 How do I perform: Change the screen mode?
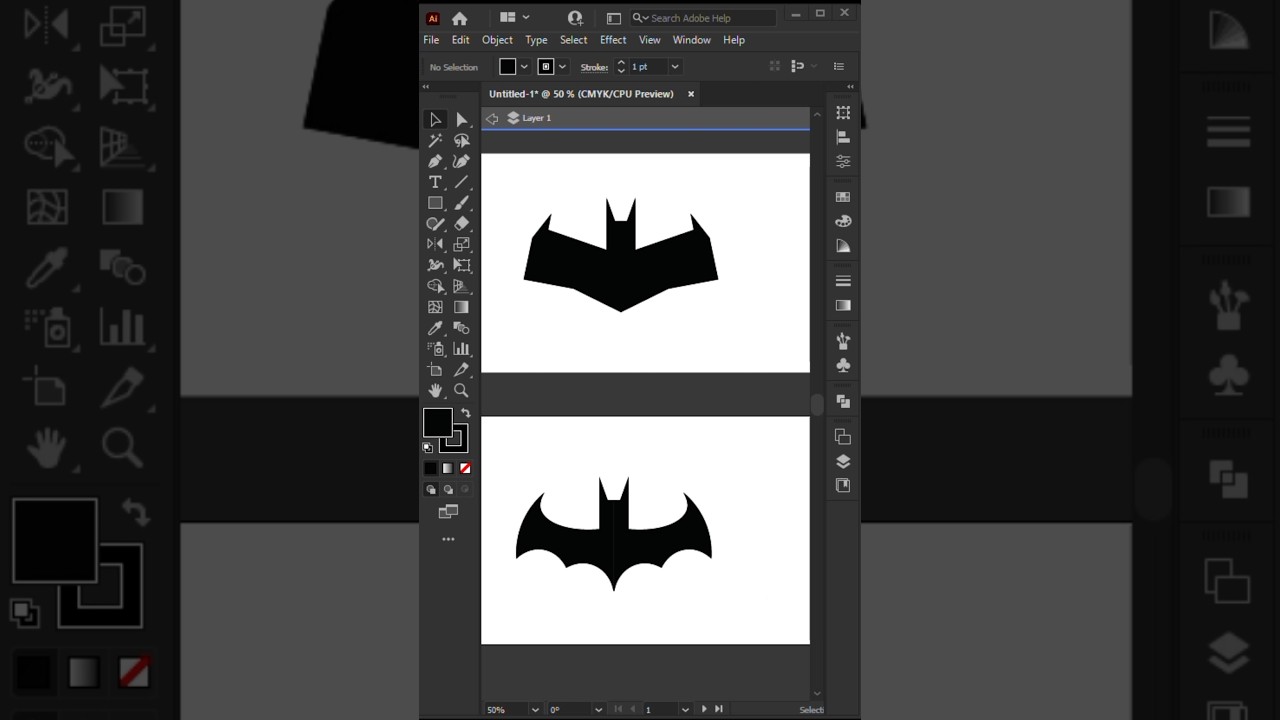[448, 512]
